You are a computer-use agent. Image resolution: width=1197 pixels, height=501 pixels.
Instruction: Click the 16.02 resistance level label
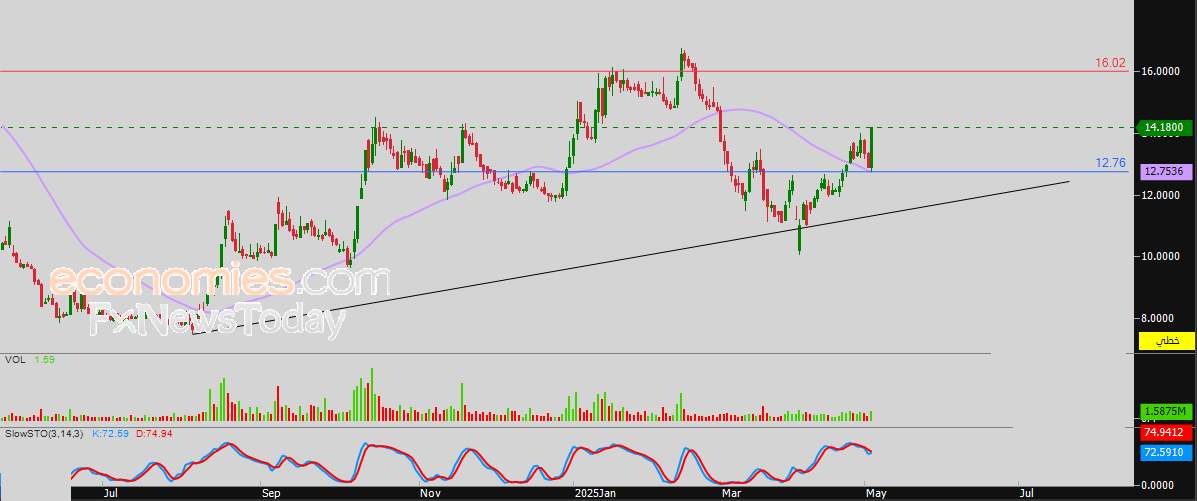tap(1111, 63)
